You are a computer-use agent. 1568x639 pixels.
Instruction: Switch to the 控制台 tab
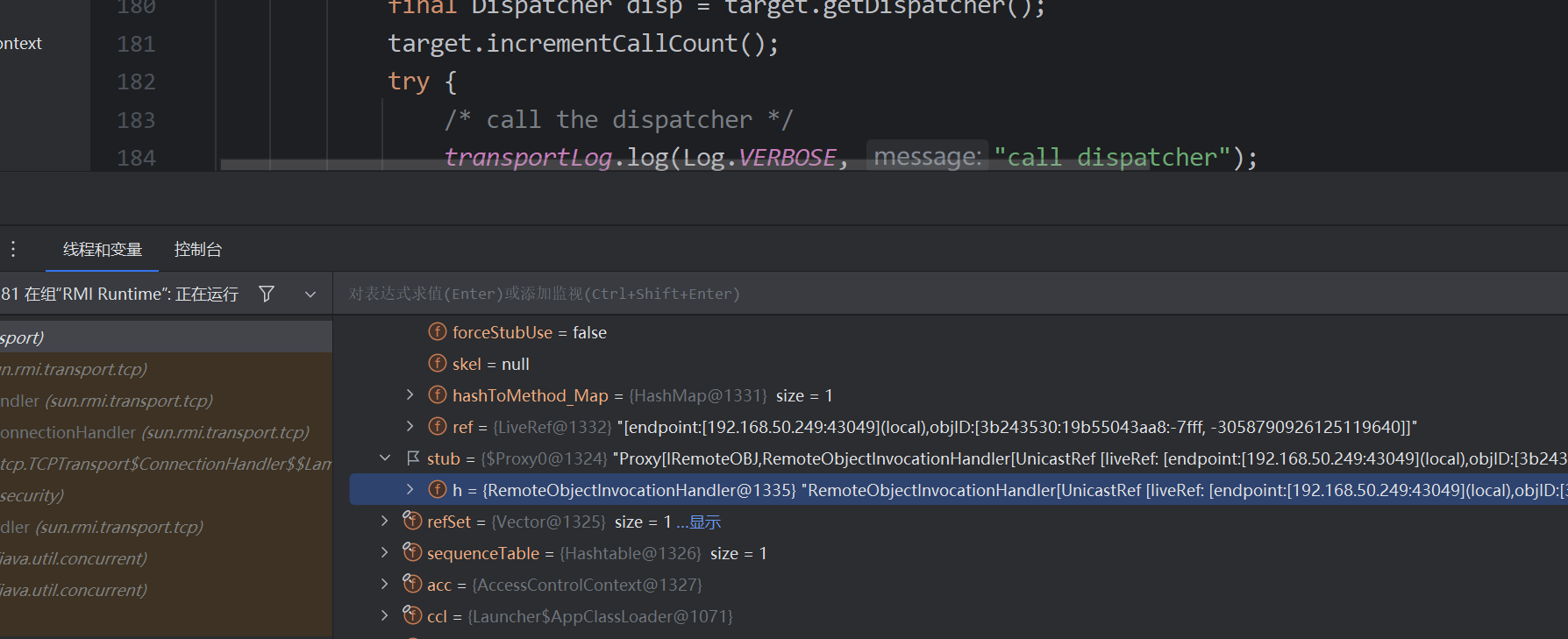pyautogui.click(x=198, y=250)
